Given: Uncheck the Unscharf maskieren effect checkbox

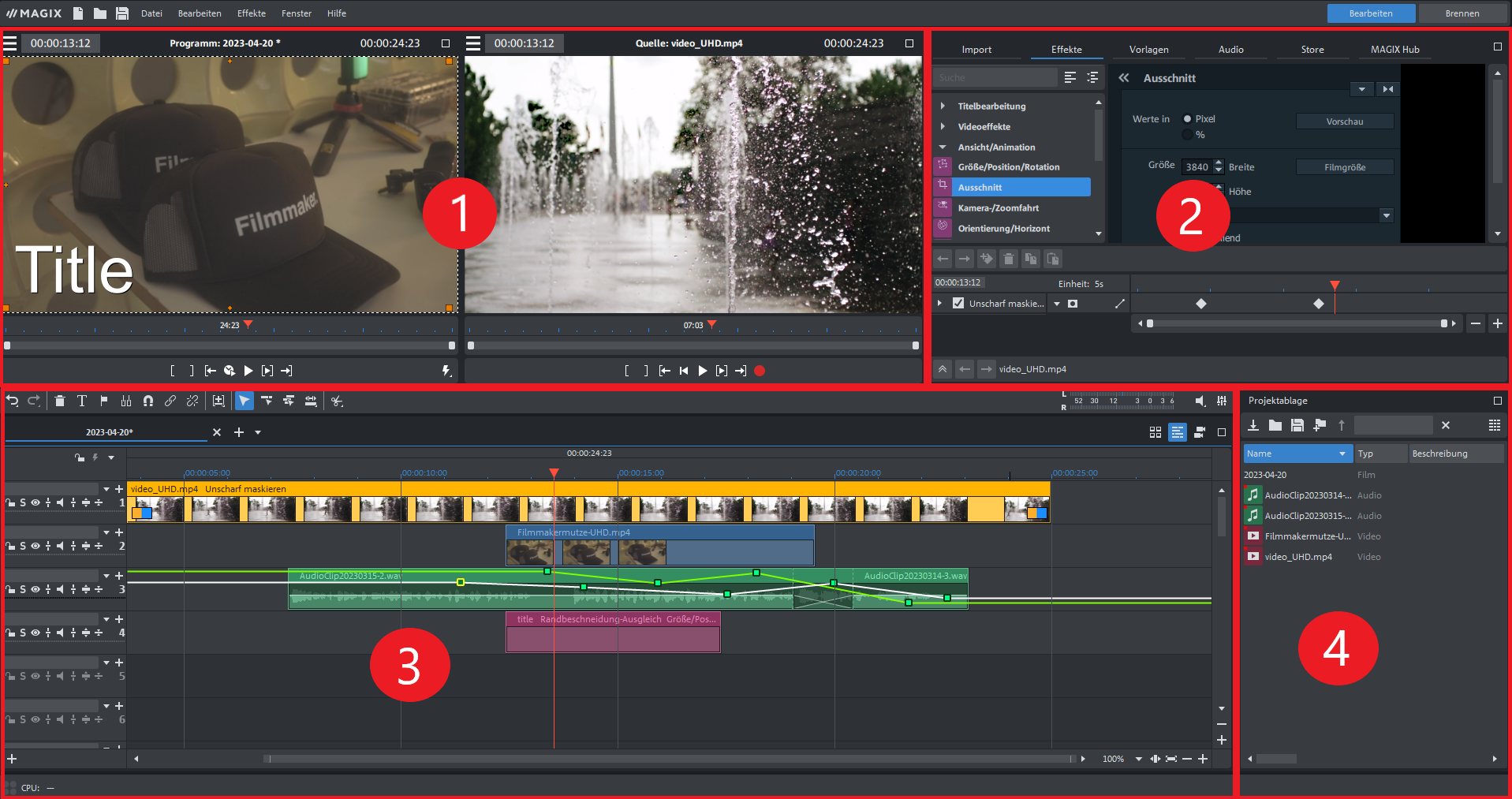Looking at the screenshot, I should (958, 304).
